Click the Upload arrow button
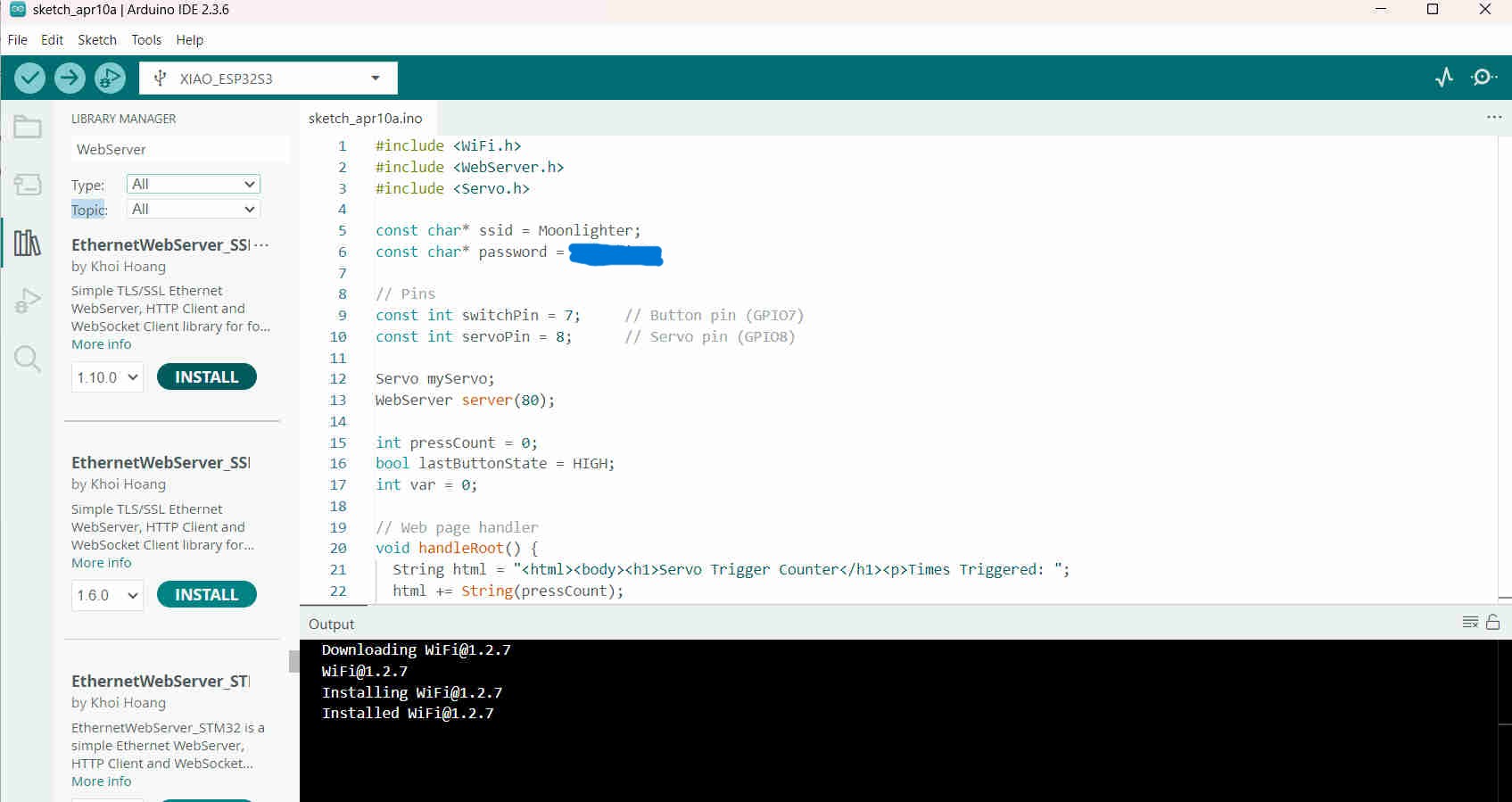Screen dimensions: 1512x802 tap(70, 79)
